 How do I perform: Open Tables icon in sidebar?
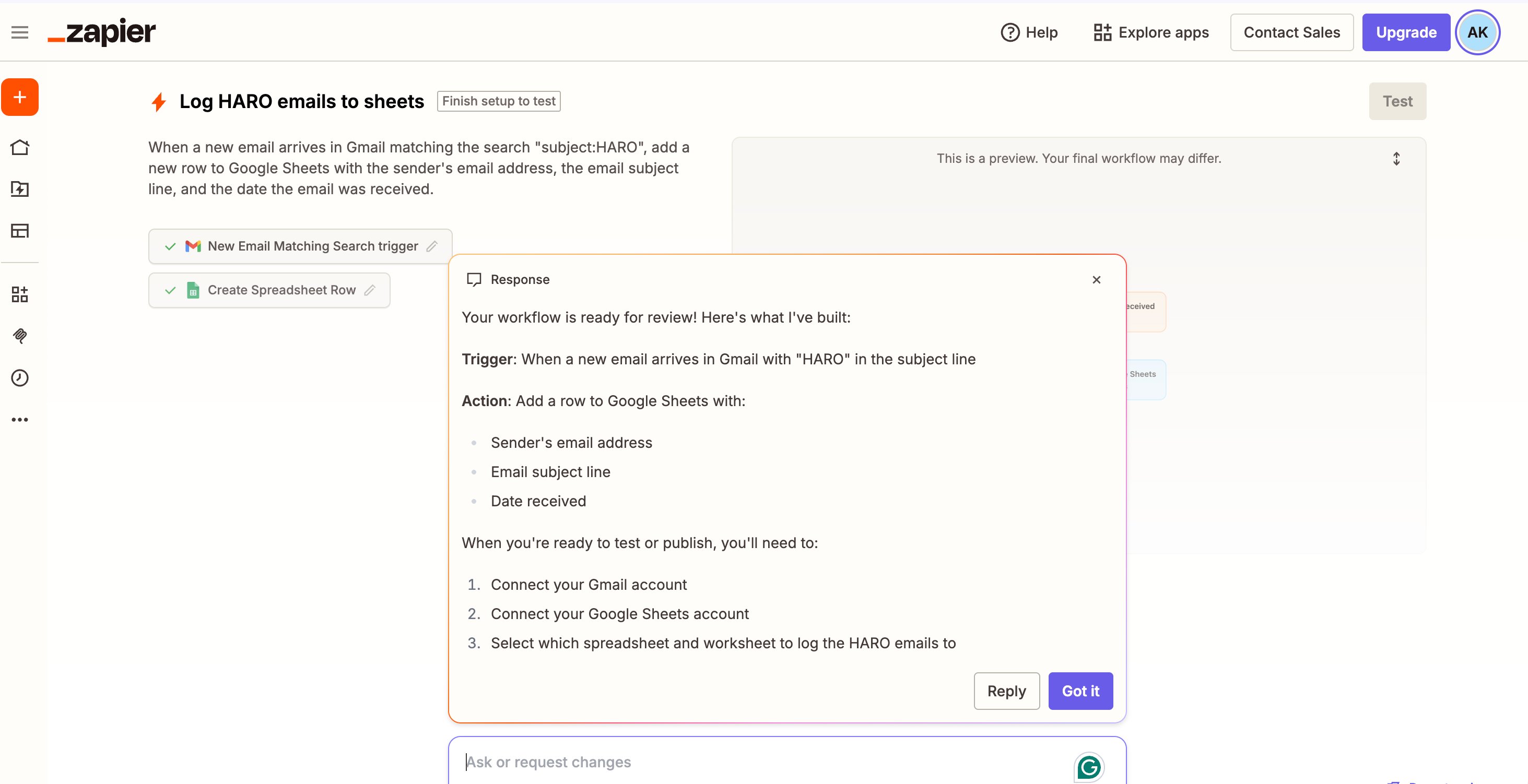(x=19, y=231)
